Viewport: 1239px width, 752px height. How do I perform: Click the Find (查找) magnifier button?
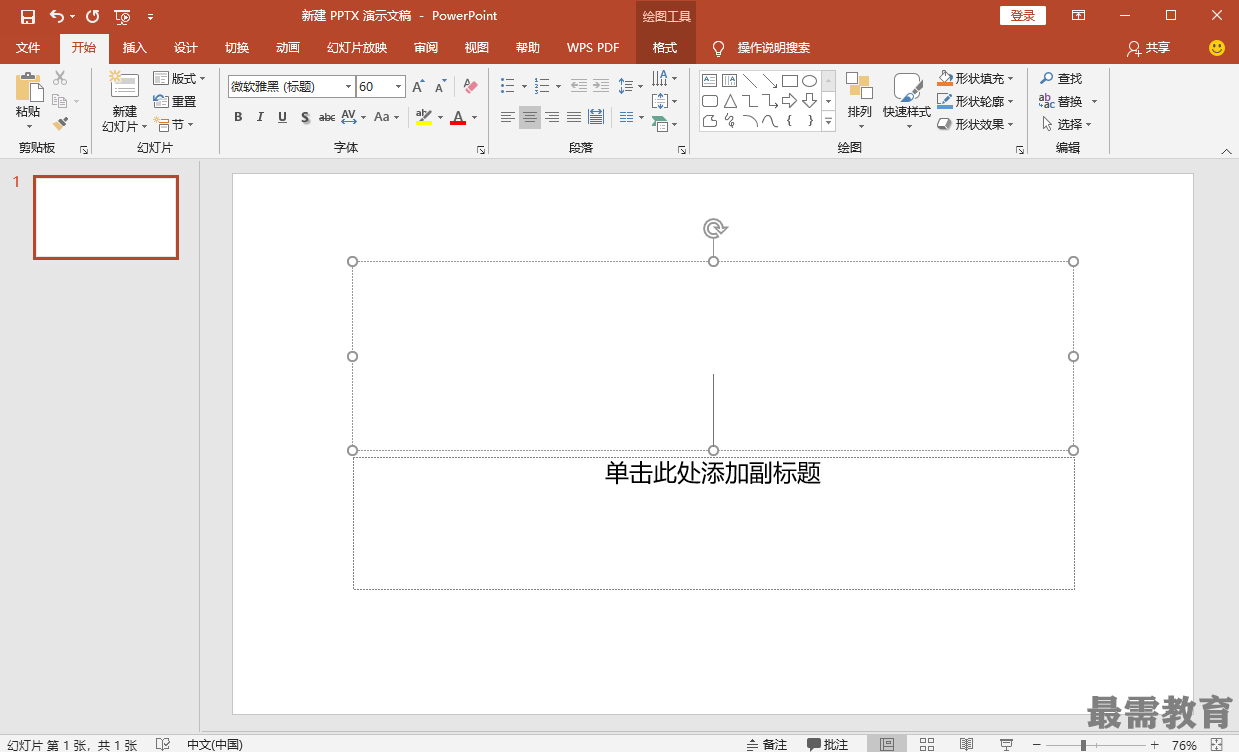tap(1061, 78)
